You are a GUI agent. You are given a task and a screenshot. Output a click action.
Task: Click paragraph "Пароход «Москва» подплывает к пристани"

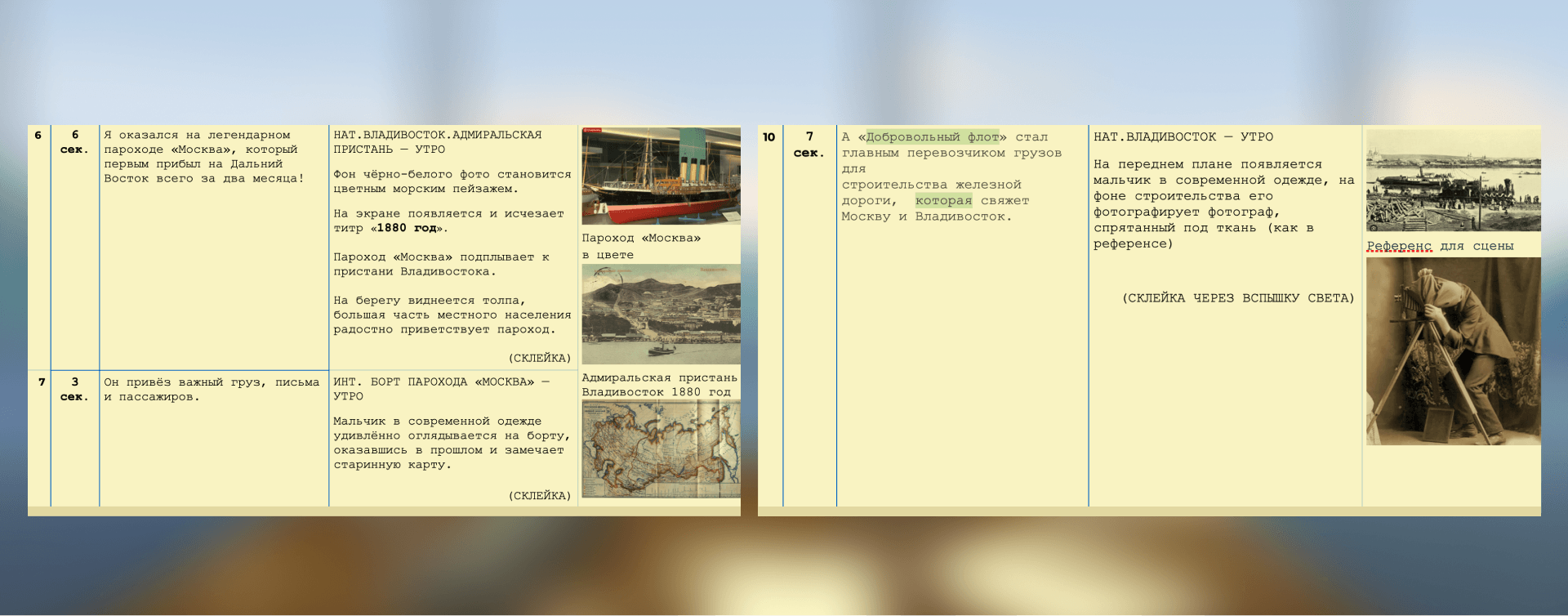441,264
